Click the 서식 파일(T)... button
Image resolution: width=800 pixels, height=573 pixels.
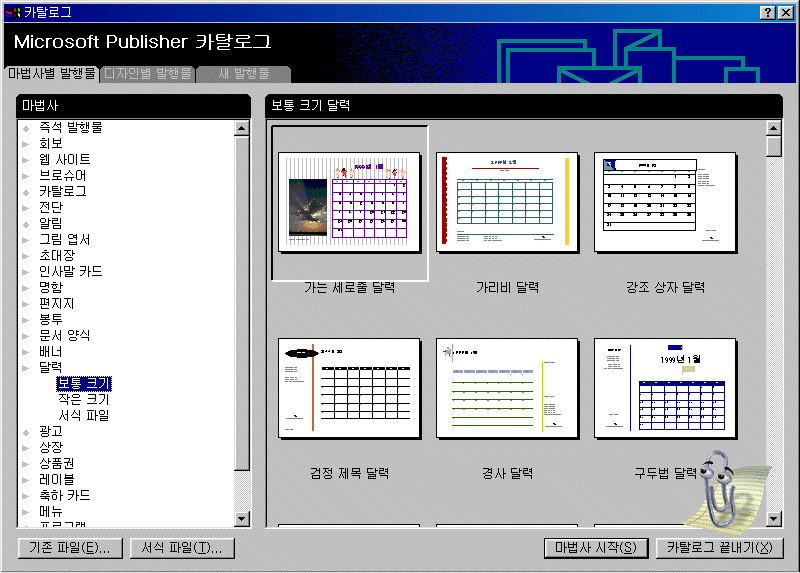(182, 548)
